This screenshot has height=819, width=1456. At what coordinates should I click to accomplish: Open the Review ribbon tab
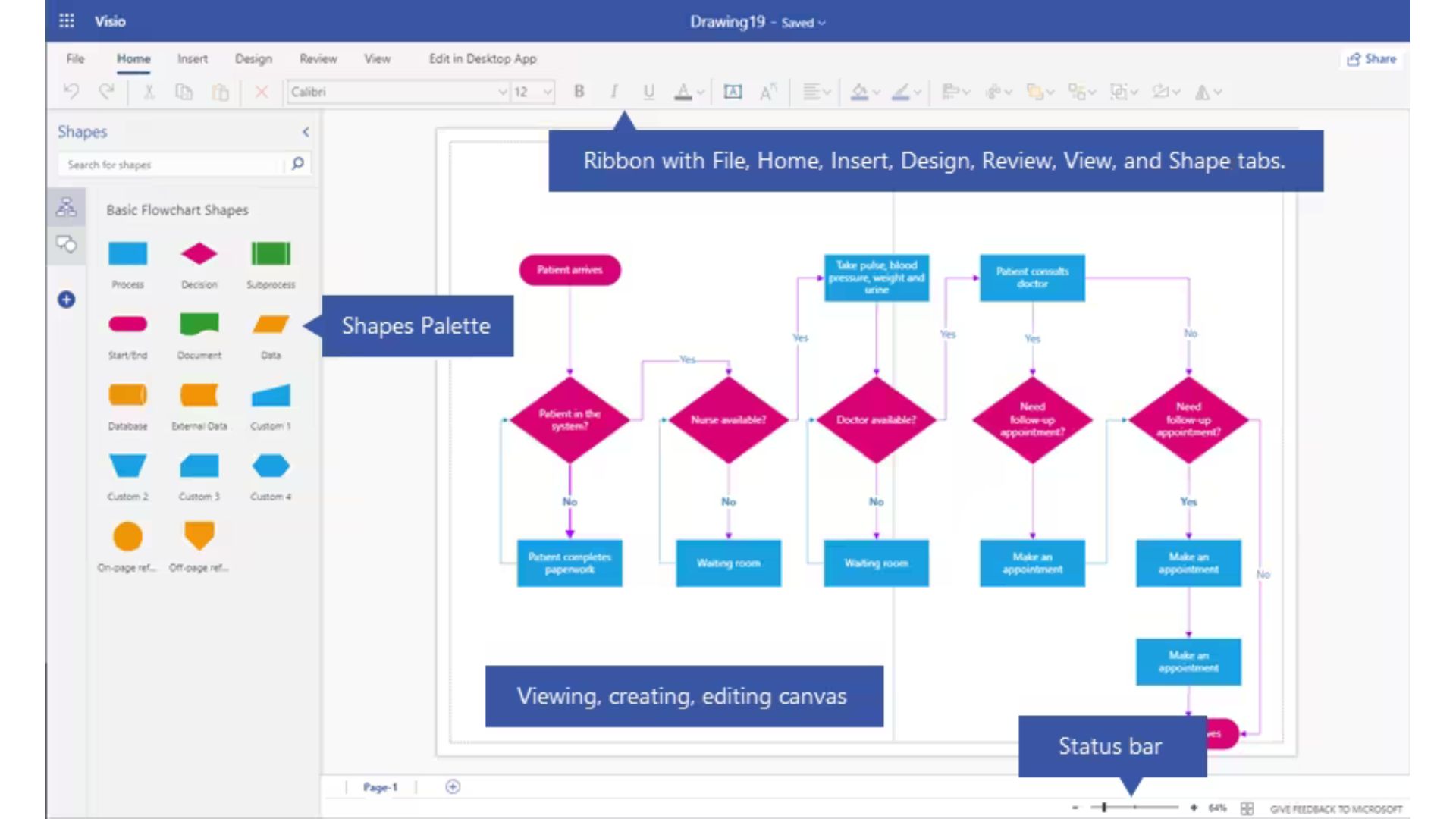coord(318,58)
